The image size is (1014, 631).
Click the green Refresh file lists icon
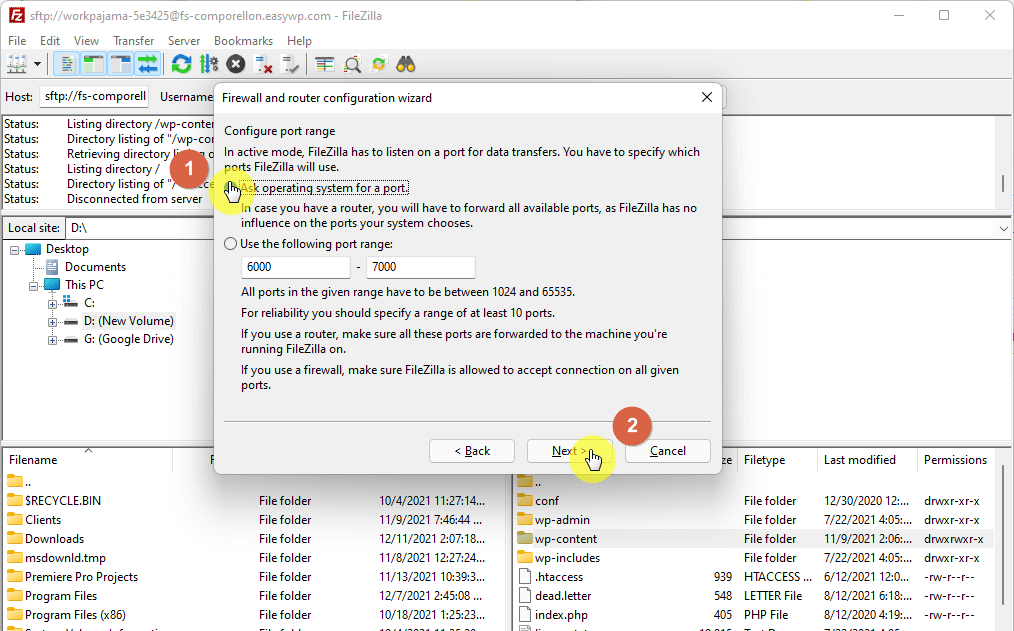pyautogui.click(x=182, y=65)
